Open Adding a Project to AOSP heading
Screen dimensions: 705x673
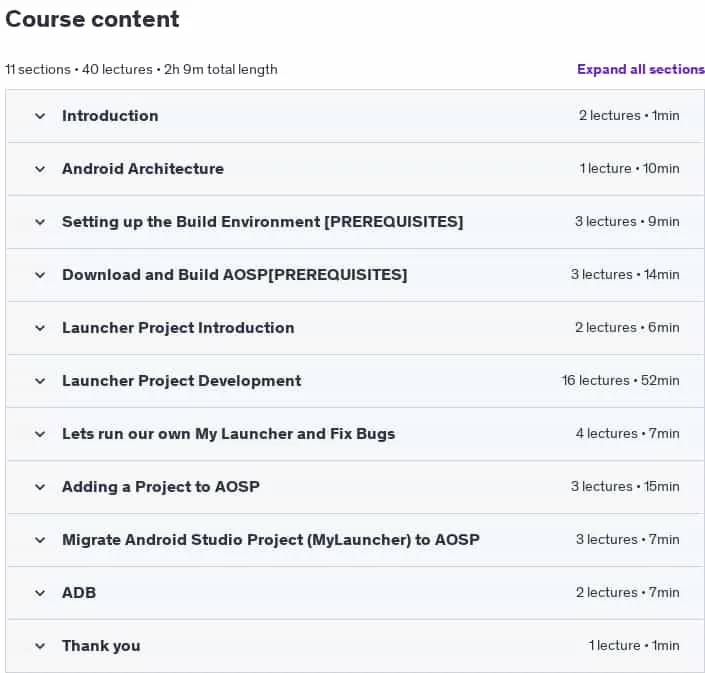pyautogui.click(x=161, y=487)
